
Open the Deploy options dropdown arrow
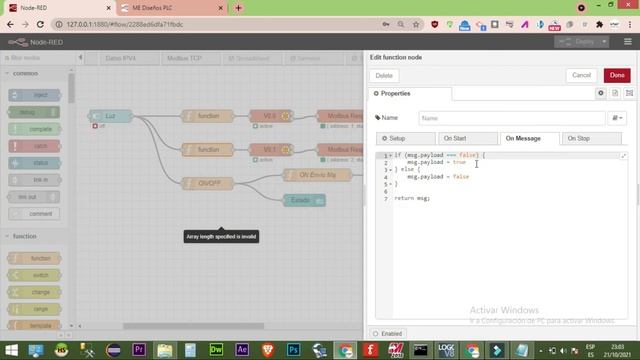pyautogui.click(x=604, y=42)
